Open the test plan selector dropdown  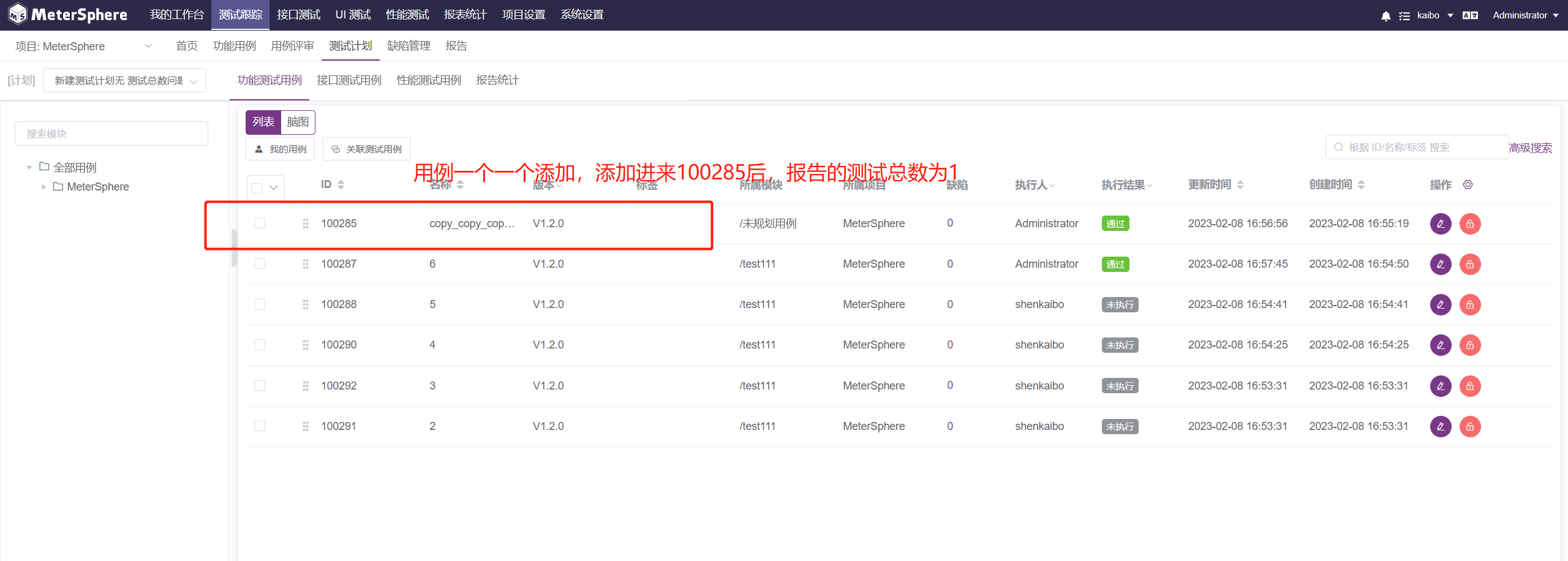[124, 80]
